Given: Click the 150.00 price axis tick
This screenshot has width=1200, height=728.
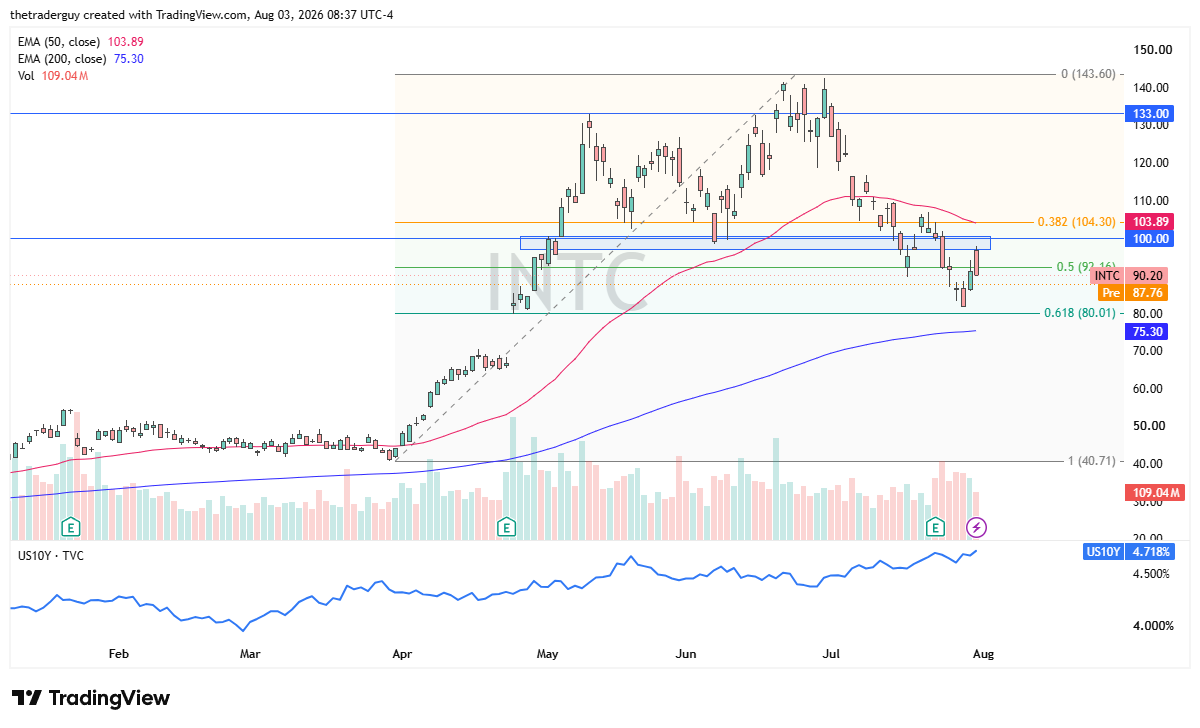Looking at the screenshot, I should (1151, 49).
